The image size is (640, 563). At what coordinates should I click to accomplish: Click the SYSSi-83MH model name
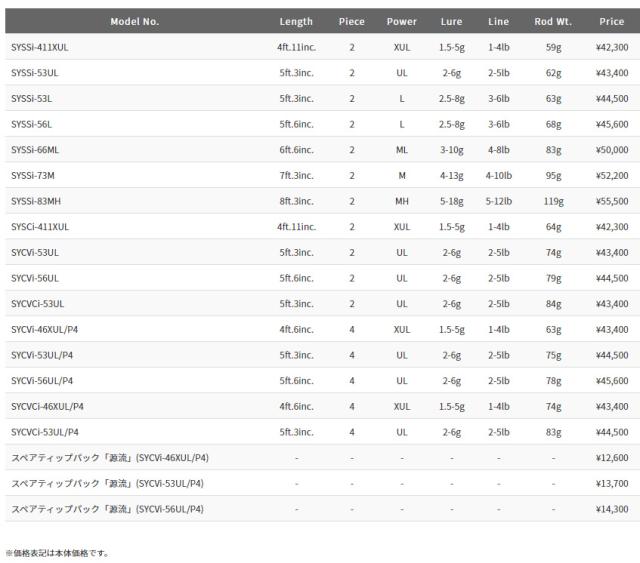(36, 201)
